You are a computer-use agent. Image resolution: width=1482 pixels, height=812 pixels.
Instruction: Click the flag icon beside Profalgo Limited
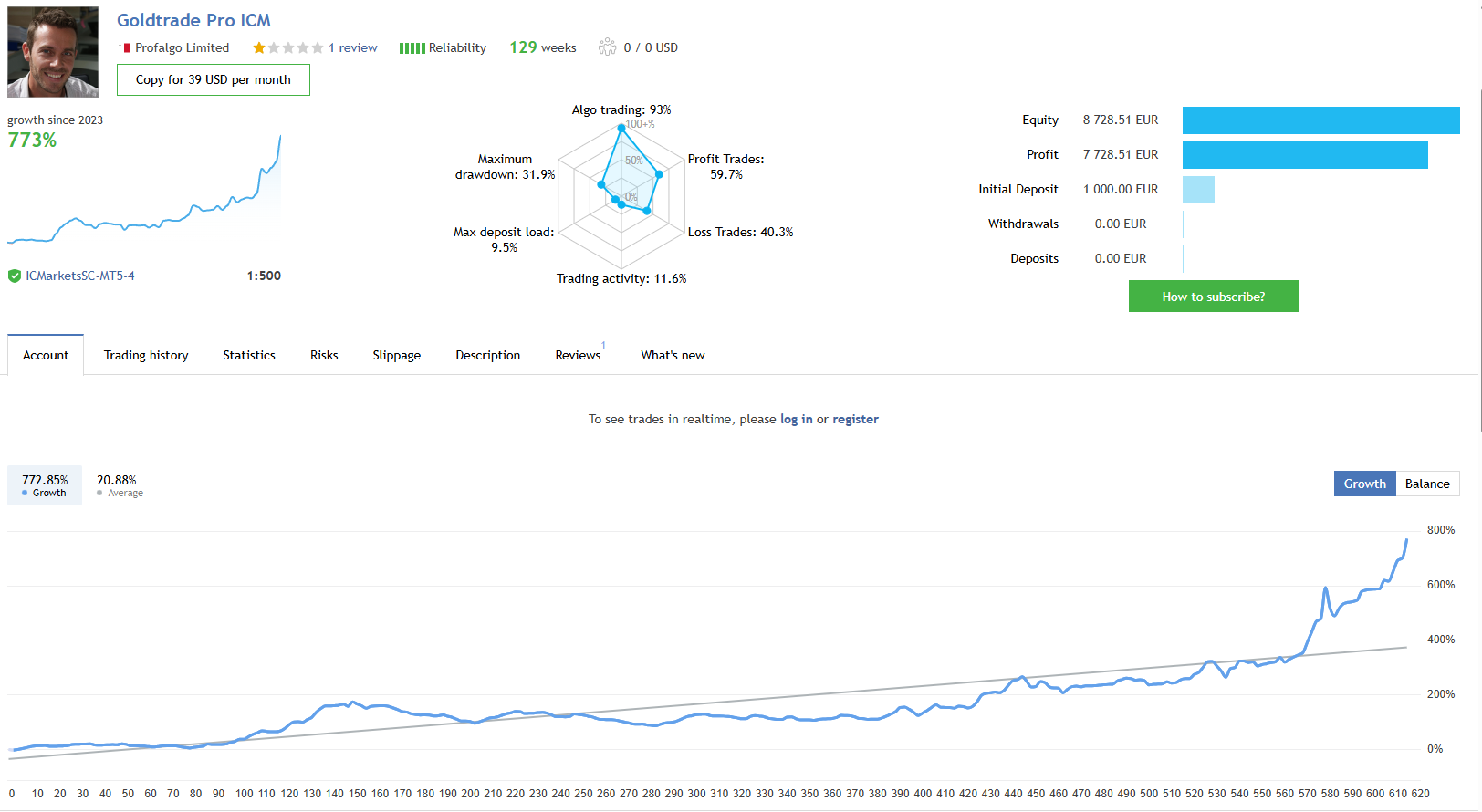click(x=125, y=47)
